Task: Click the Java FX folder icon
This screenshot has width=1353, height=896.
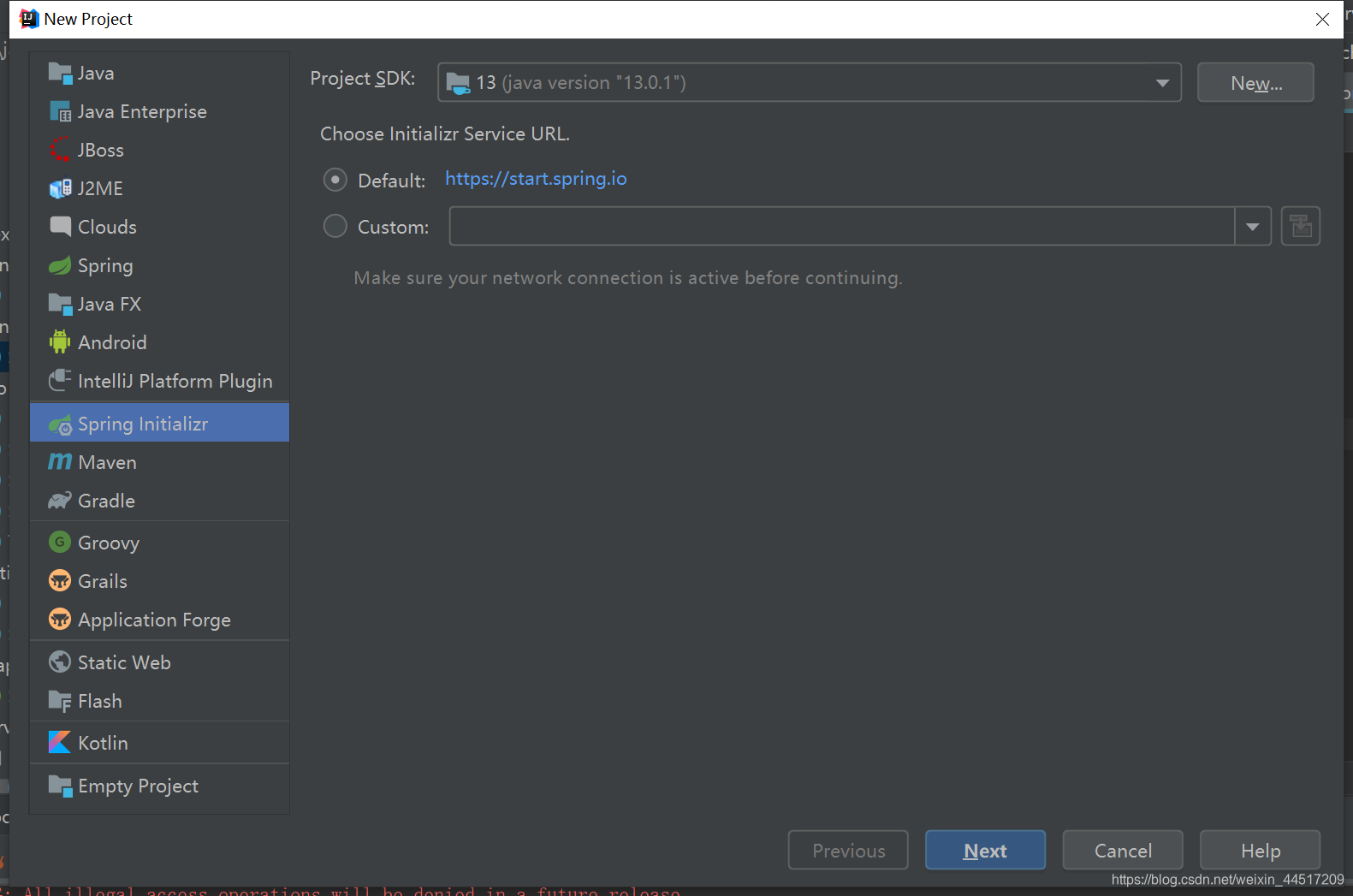Action: tap(60, 304)
